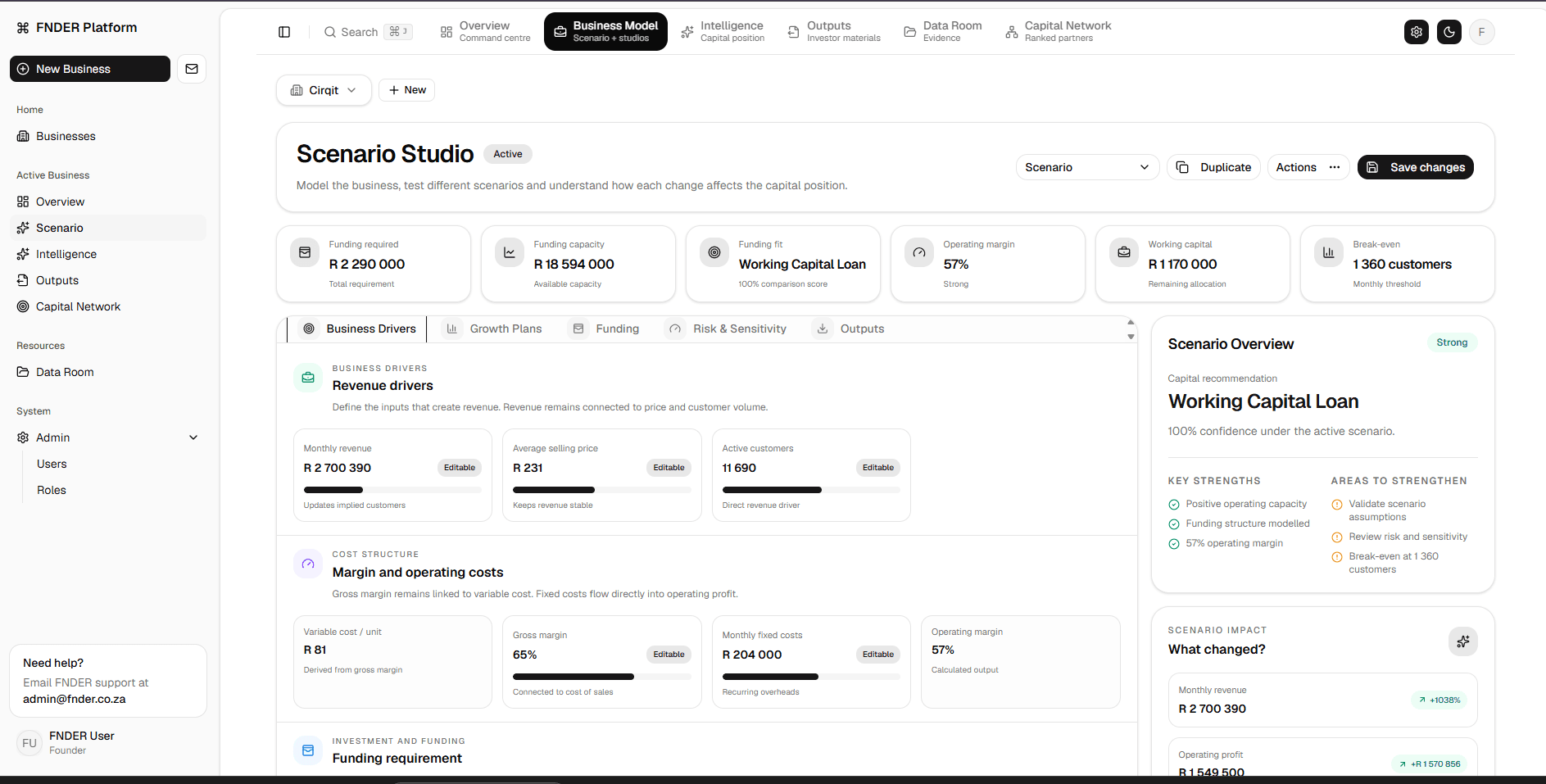Toggle dark mode moon icon

pos(1449,32)
